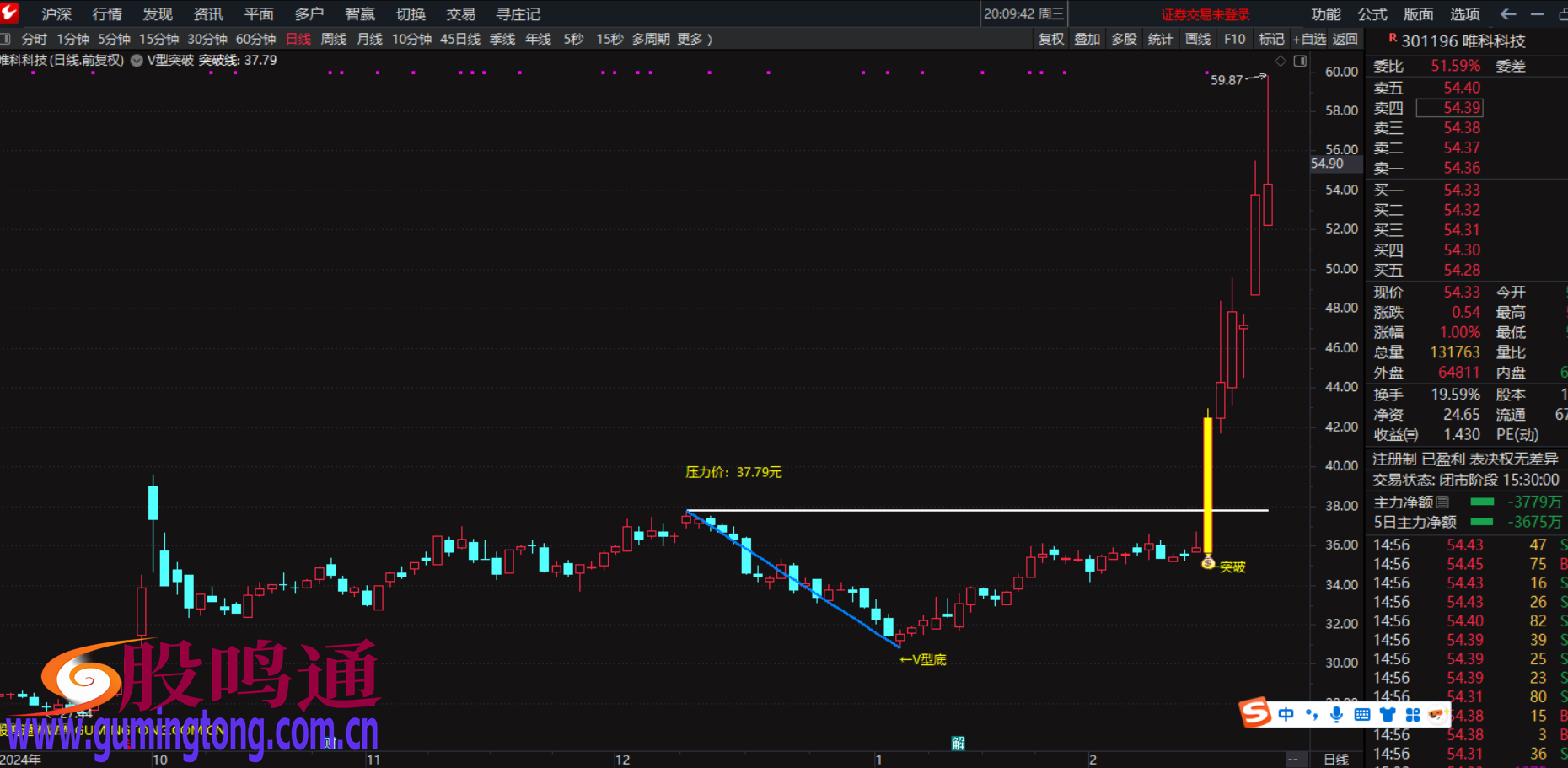Image resolution: width=1568 pixels, height=768 pixels.
Task: Click the Sogou toolbox grid icon
Action: (1412, 715)
